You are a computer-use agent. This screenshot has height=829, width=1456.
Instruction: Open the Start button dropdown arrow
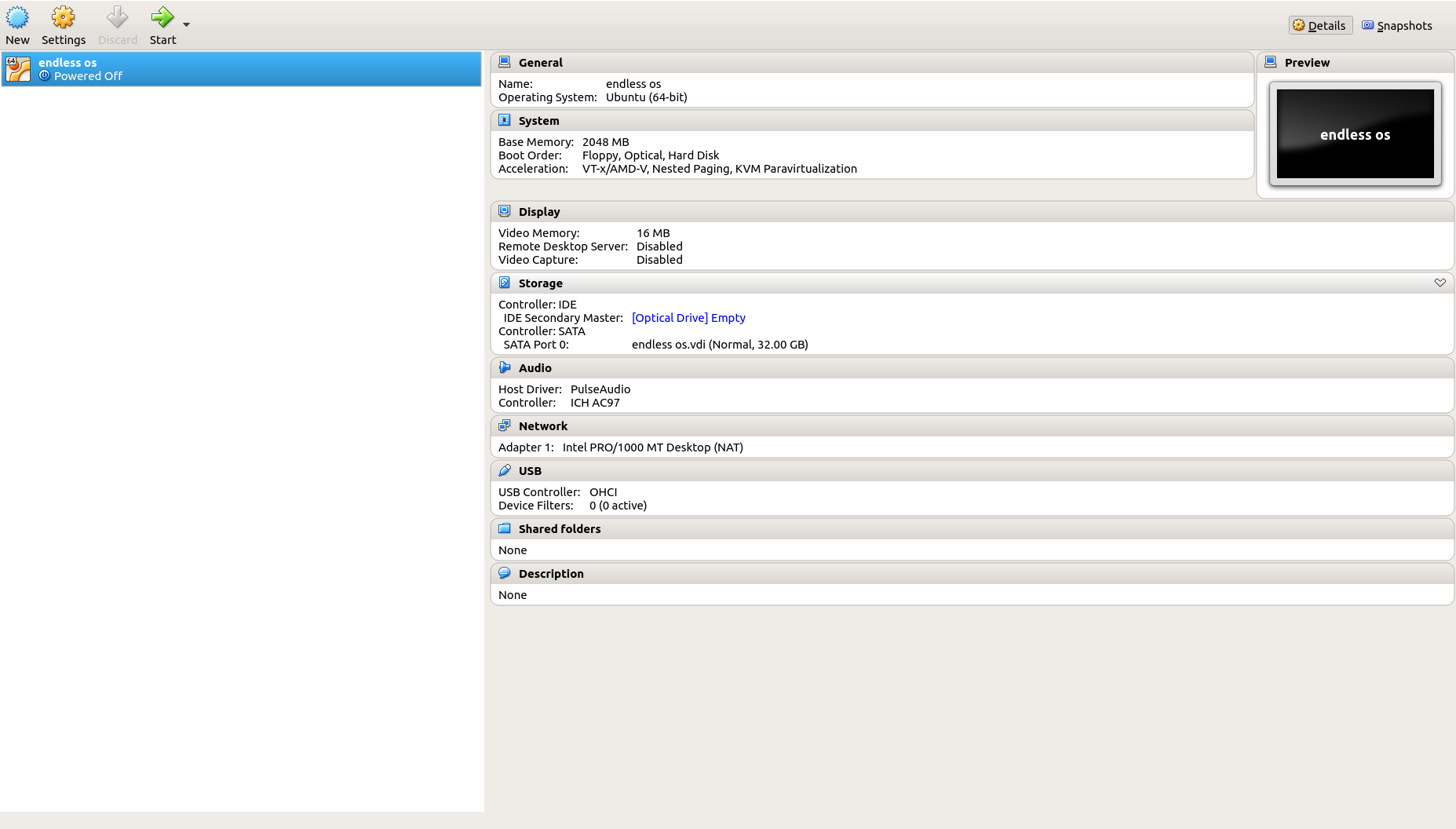187,24
